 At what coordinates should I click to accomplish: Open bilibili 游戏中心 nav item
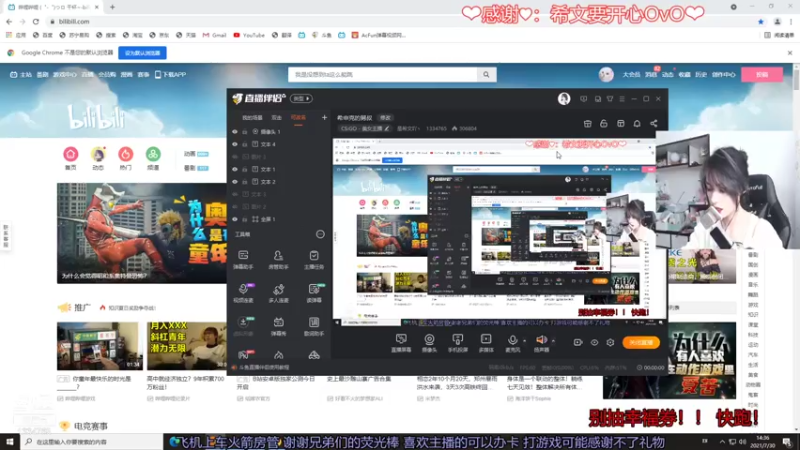(x=65, y=74)
